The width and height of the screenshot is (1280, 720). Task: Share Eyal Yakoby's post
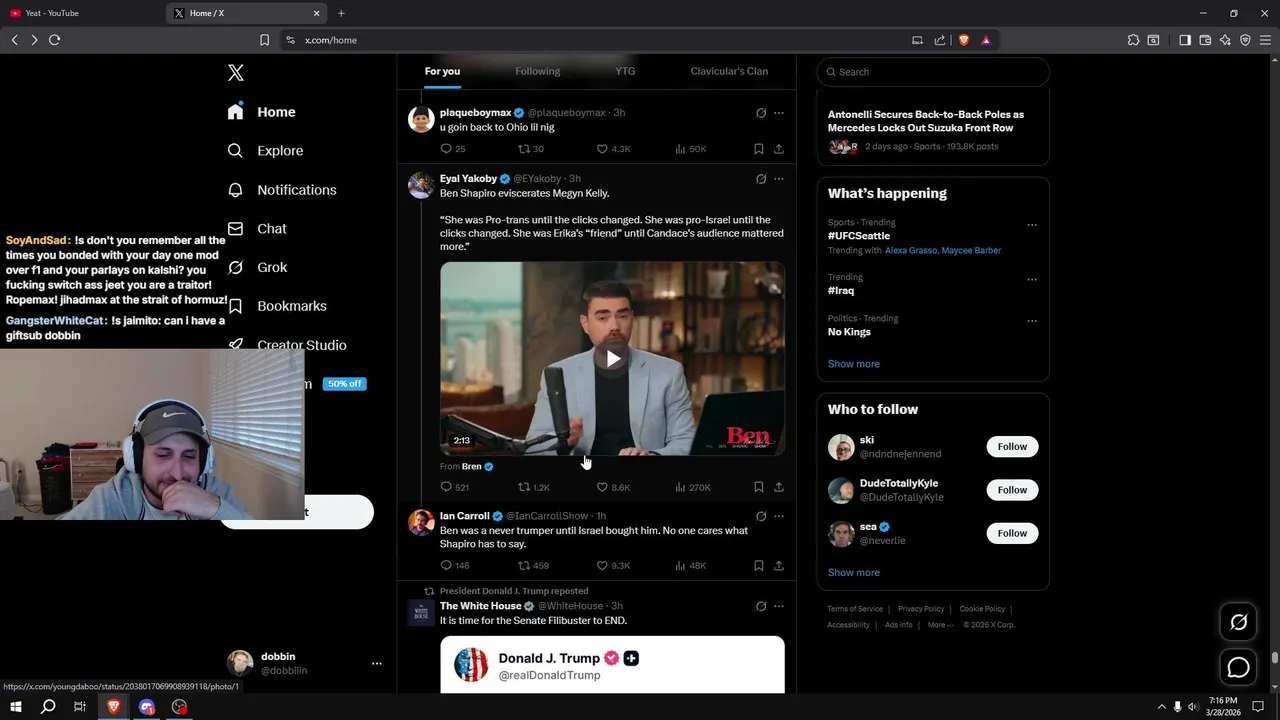click(x=778, y=487)
